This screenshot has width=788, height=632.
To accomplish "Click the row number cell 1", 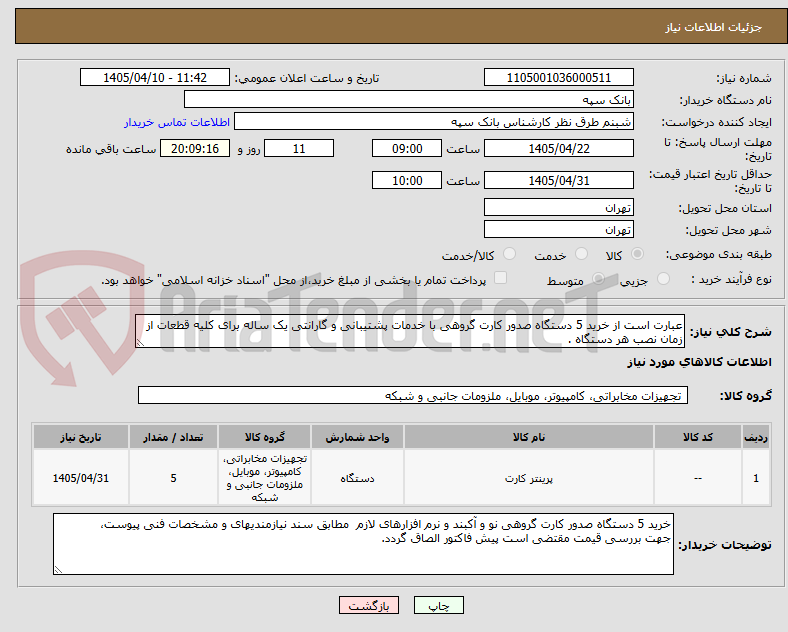I will click(x=756, y=478).
